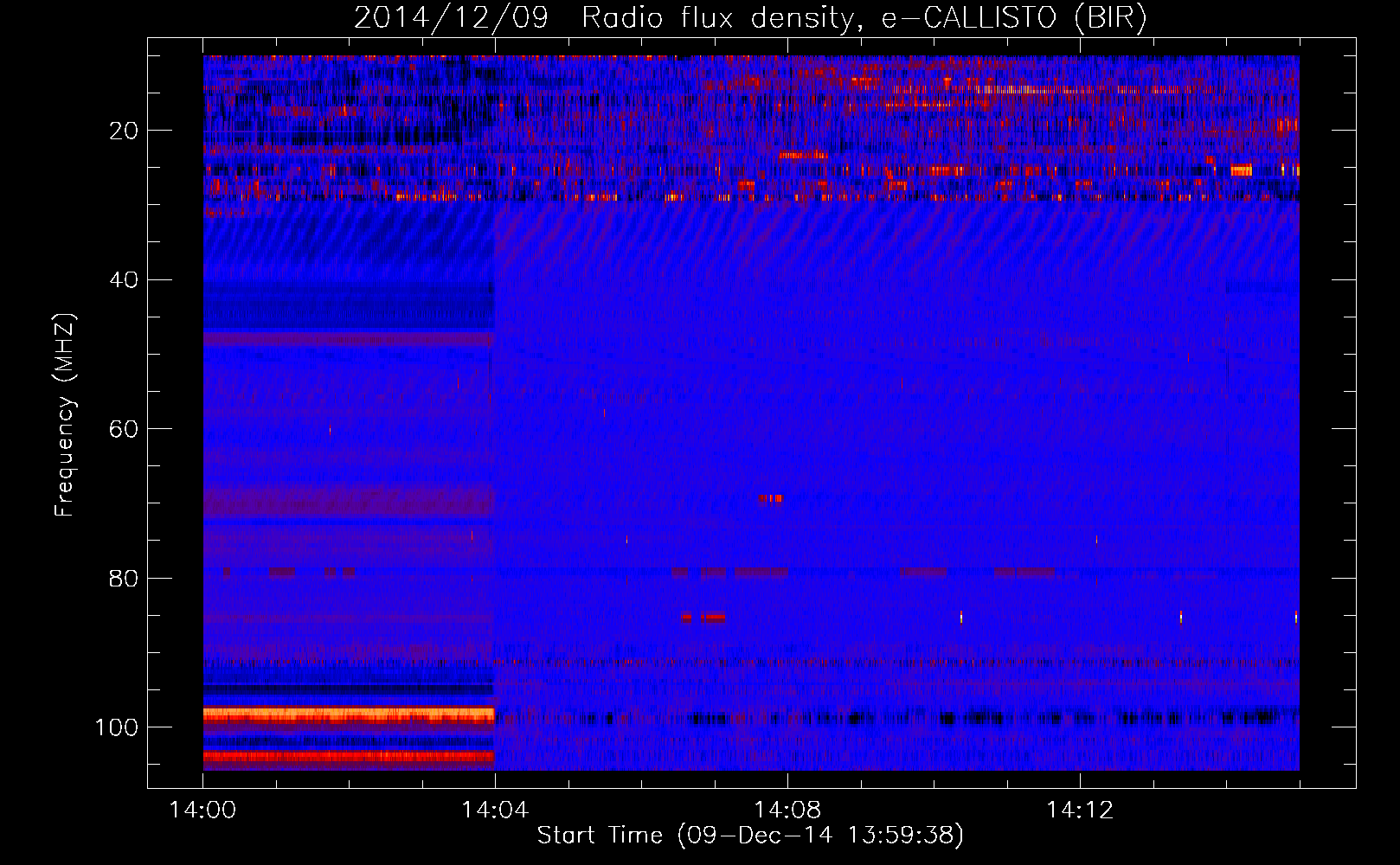The width and height of the screenshot is (1400, 865).
Task: Click the 80 MHz frequency axis label
Action: click(x=125, y=578)
